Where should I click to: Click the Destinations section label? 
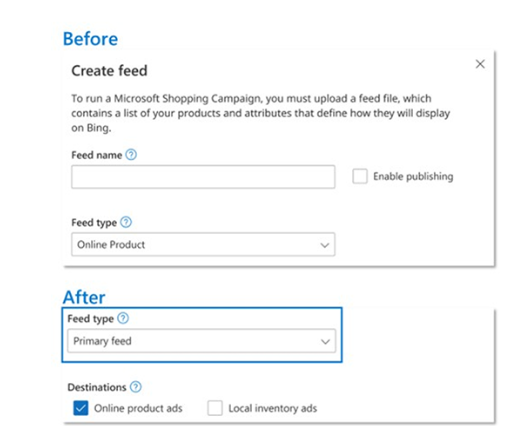97,387
